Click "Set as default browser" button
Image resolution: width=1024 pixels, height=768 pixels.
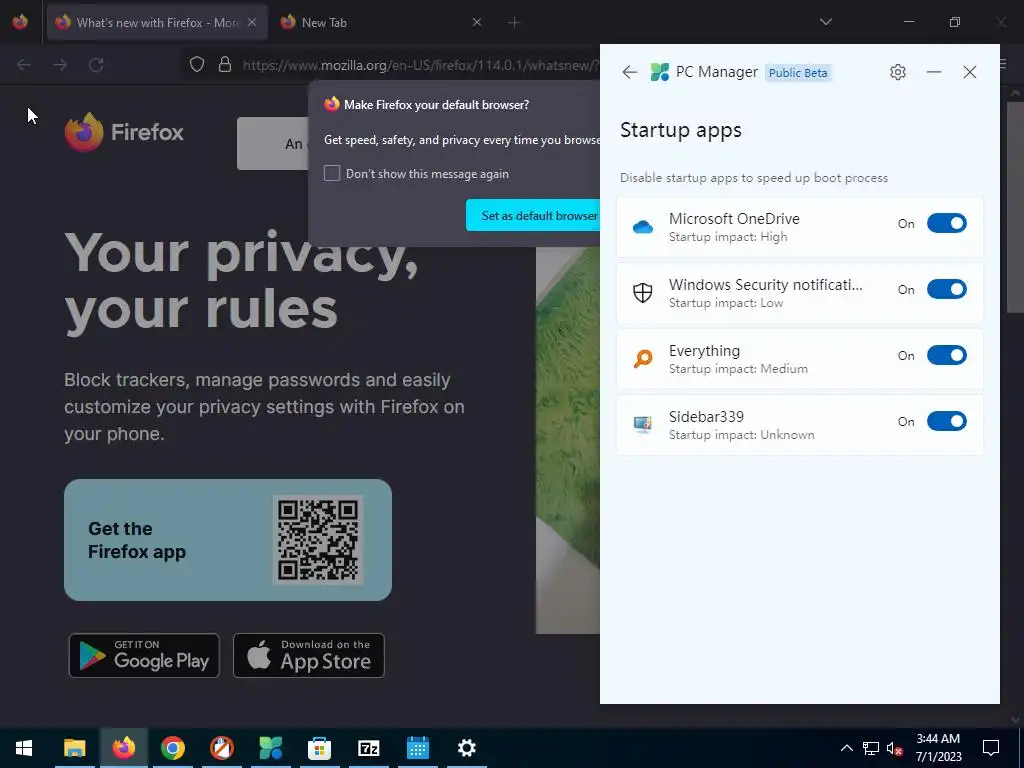coord(533,216)
